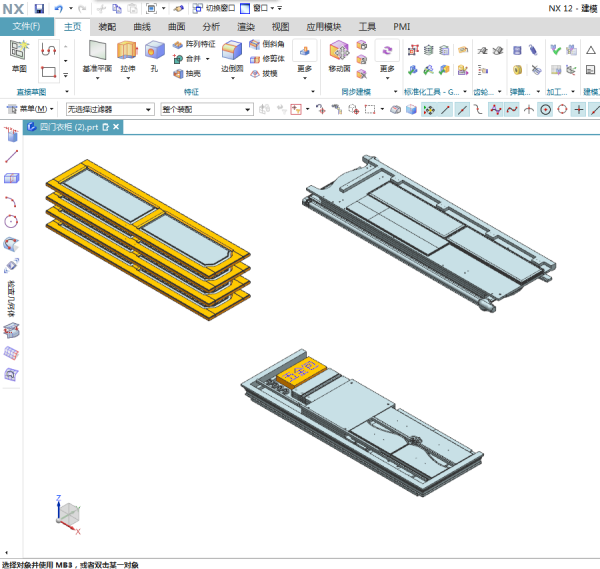600x569 pixels.
Task: Select the Datum Plane (基准平面) tool
Action: (x=97, y=54)
